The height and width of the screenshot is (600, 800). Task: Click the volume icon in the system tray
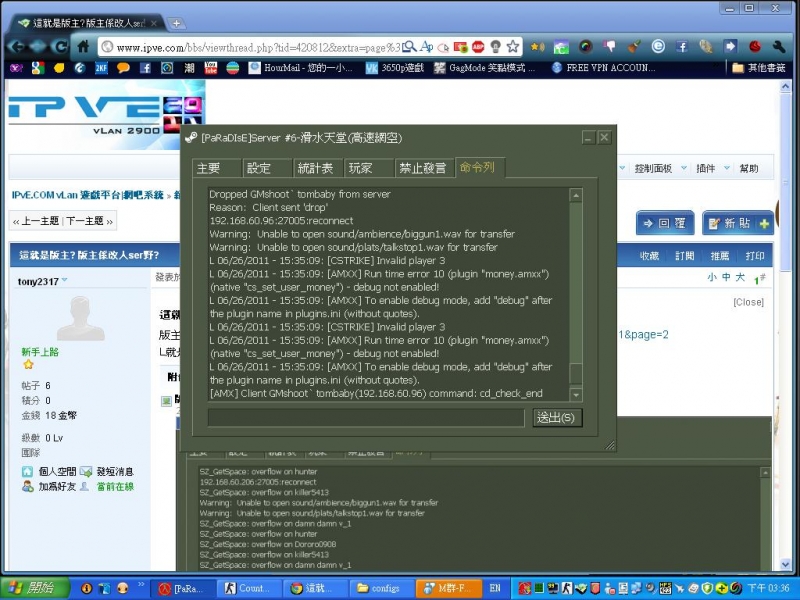click(650, 588)
